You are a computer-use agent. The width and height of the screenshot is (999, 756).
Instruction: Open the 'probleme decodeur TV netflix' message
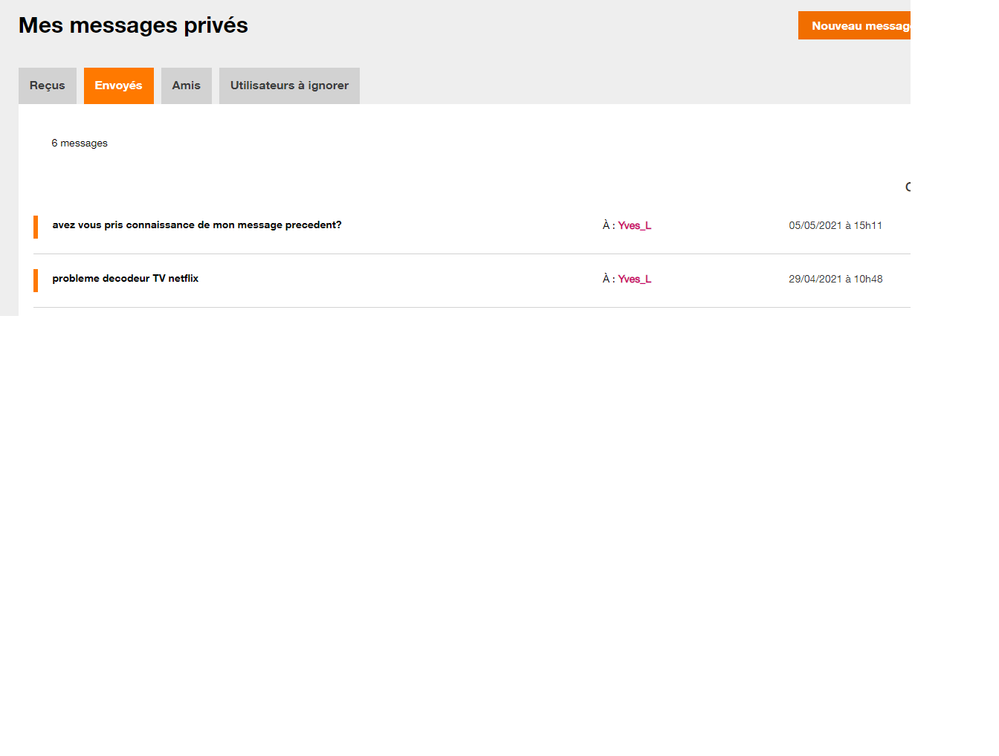125,279
